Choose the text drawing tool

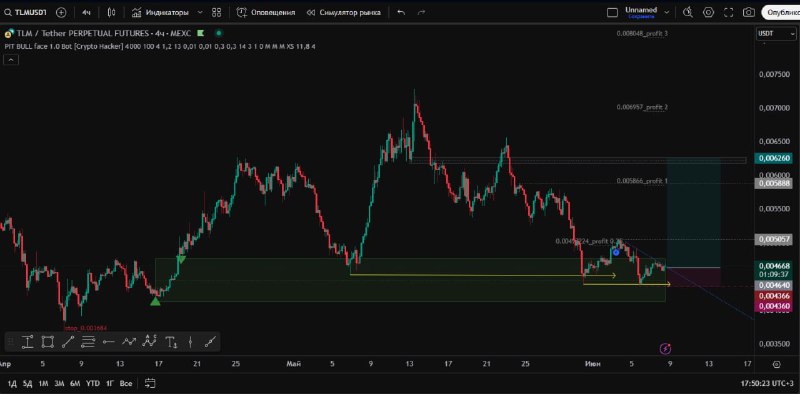click(x=172, y=342)
